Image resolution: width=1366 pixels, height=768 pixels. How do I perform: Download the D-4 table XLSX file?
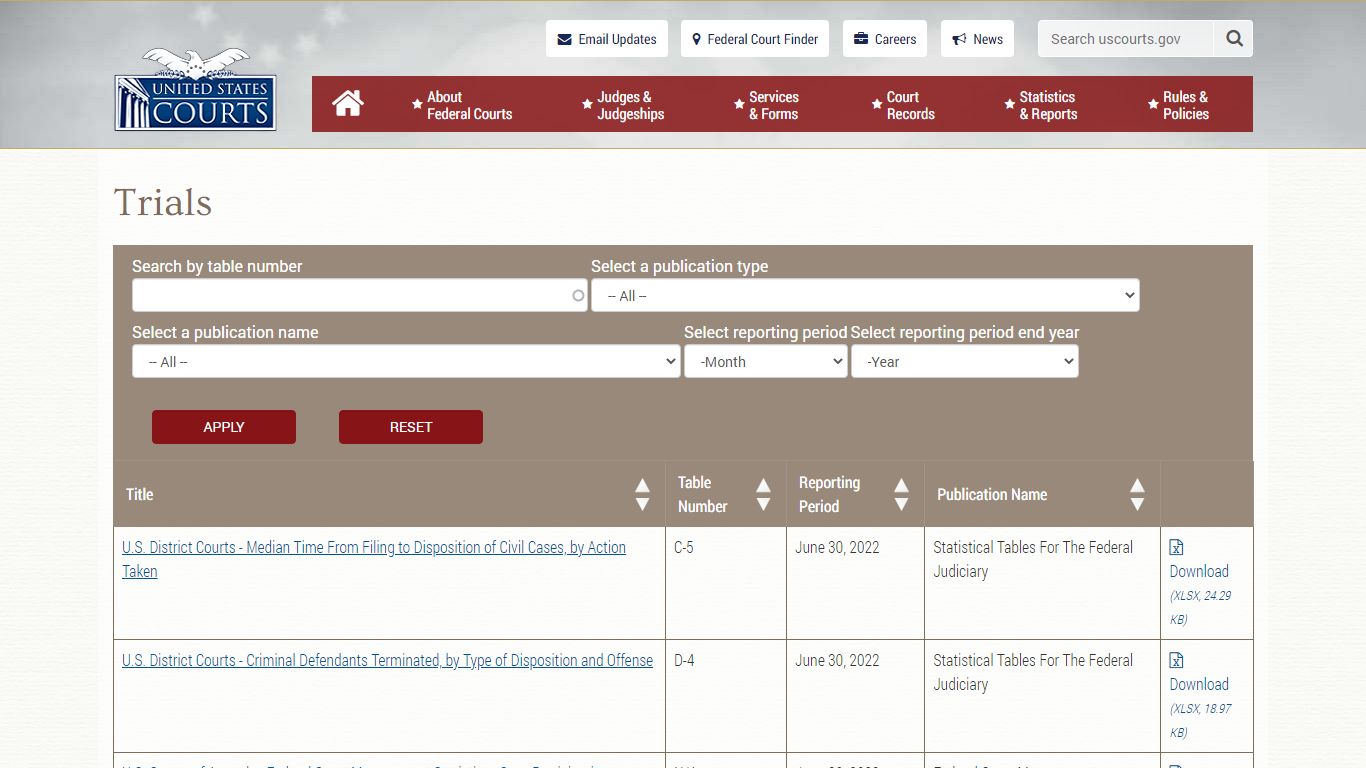(1199, 684)
